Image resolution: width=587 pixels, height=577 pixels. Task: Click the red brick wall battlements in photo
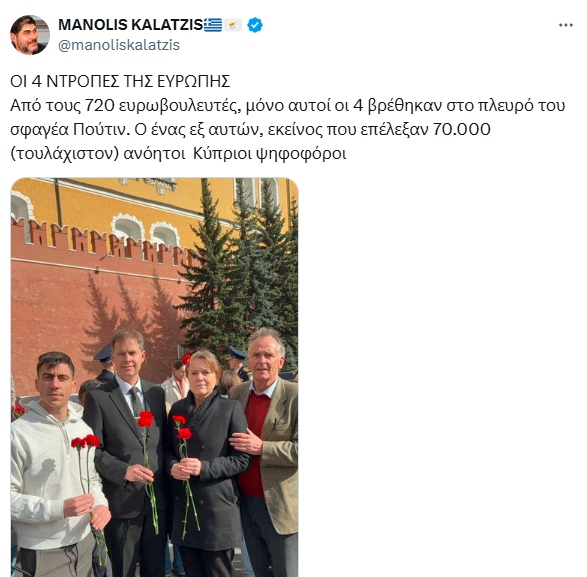tap(101, 242)
